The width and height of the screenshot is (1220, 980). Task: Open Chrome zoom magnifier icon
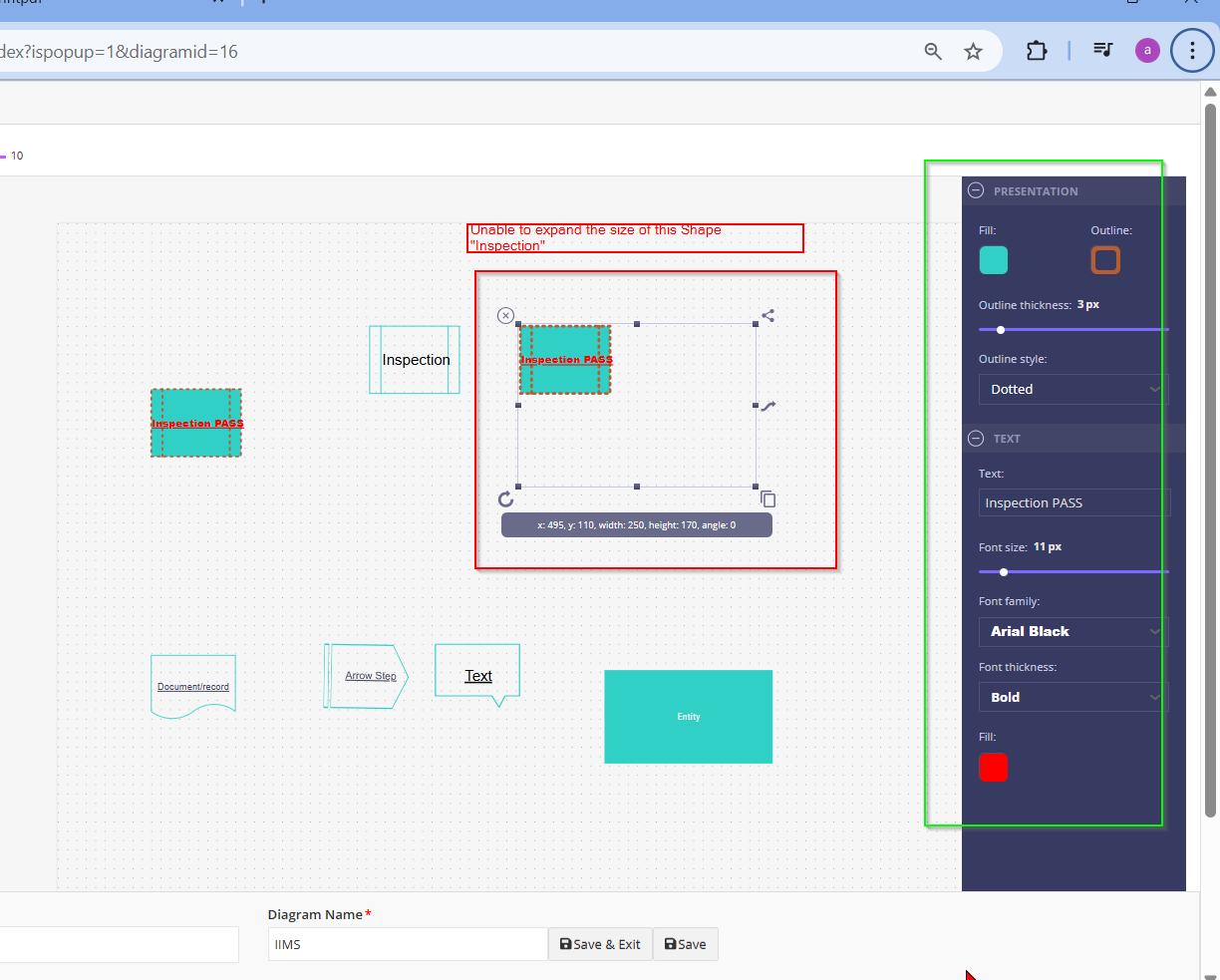(x=933, y=51)
